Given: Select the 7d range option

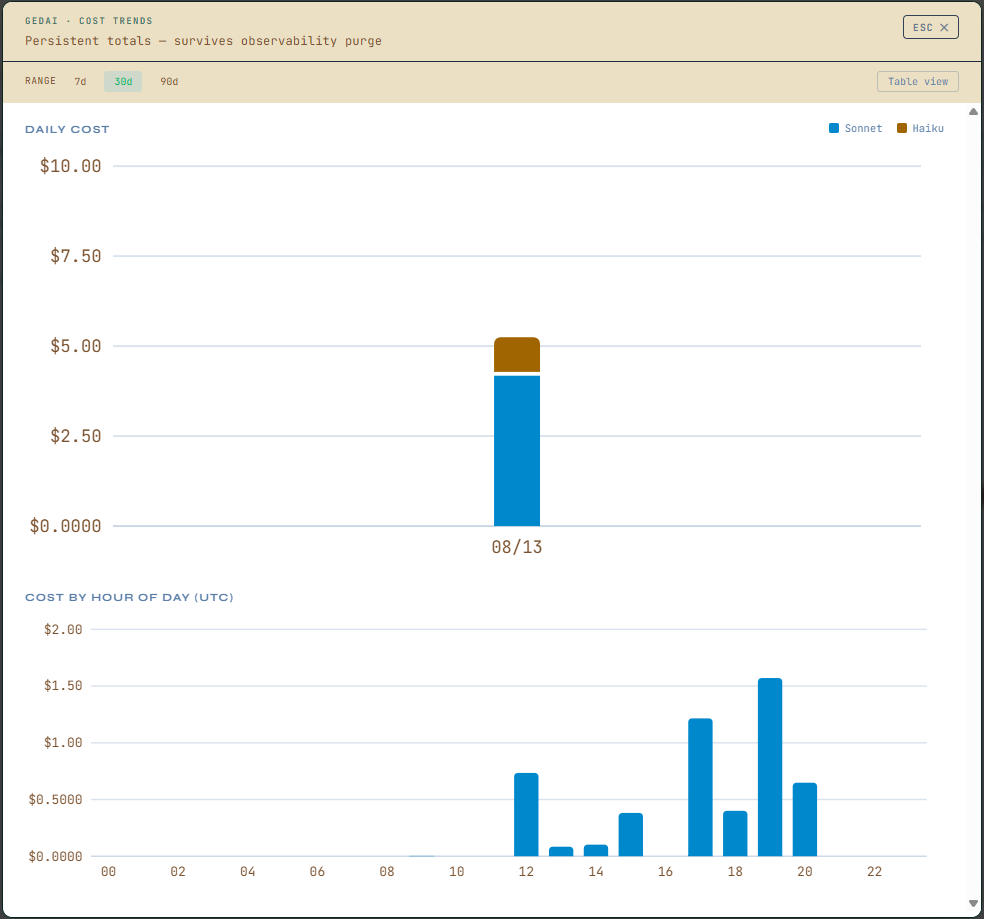Looking at the screenshot, I should coord(80,82).
